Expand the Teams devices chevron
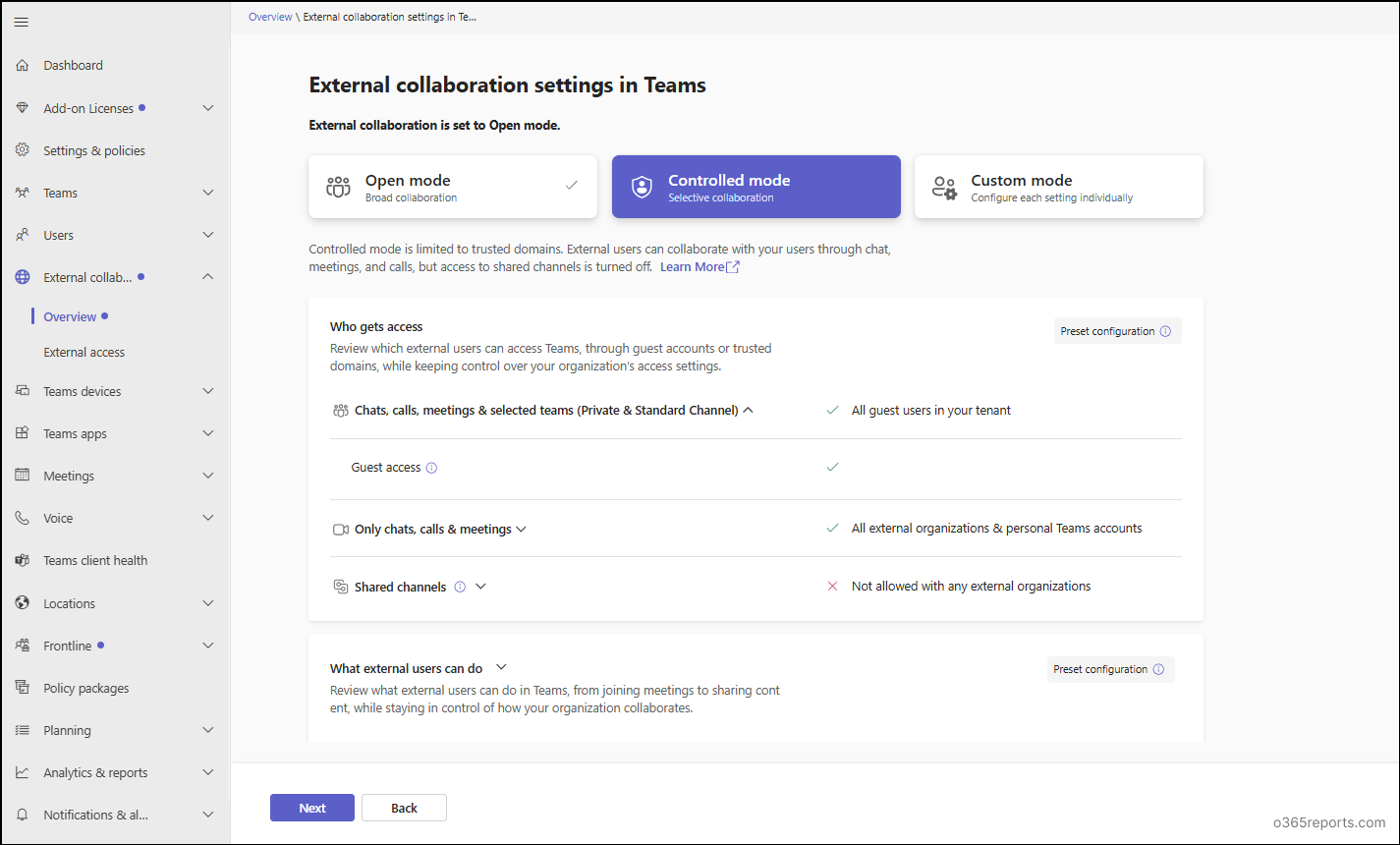The image size is (1400, 845). click(x=208, y=391)
